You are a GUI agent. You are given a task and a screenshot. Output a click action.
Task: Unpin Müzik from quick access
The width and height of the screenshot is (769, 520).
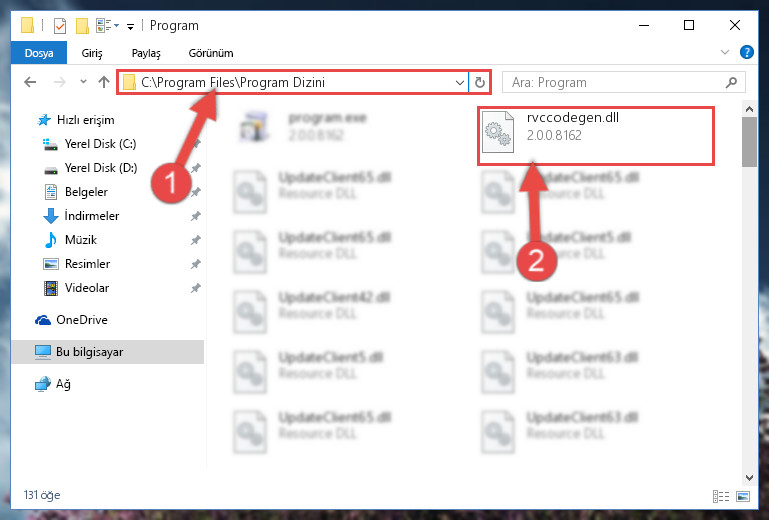[x=195, y=240]
